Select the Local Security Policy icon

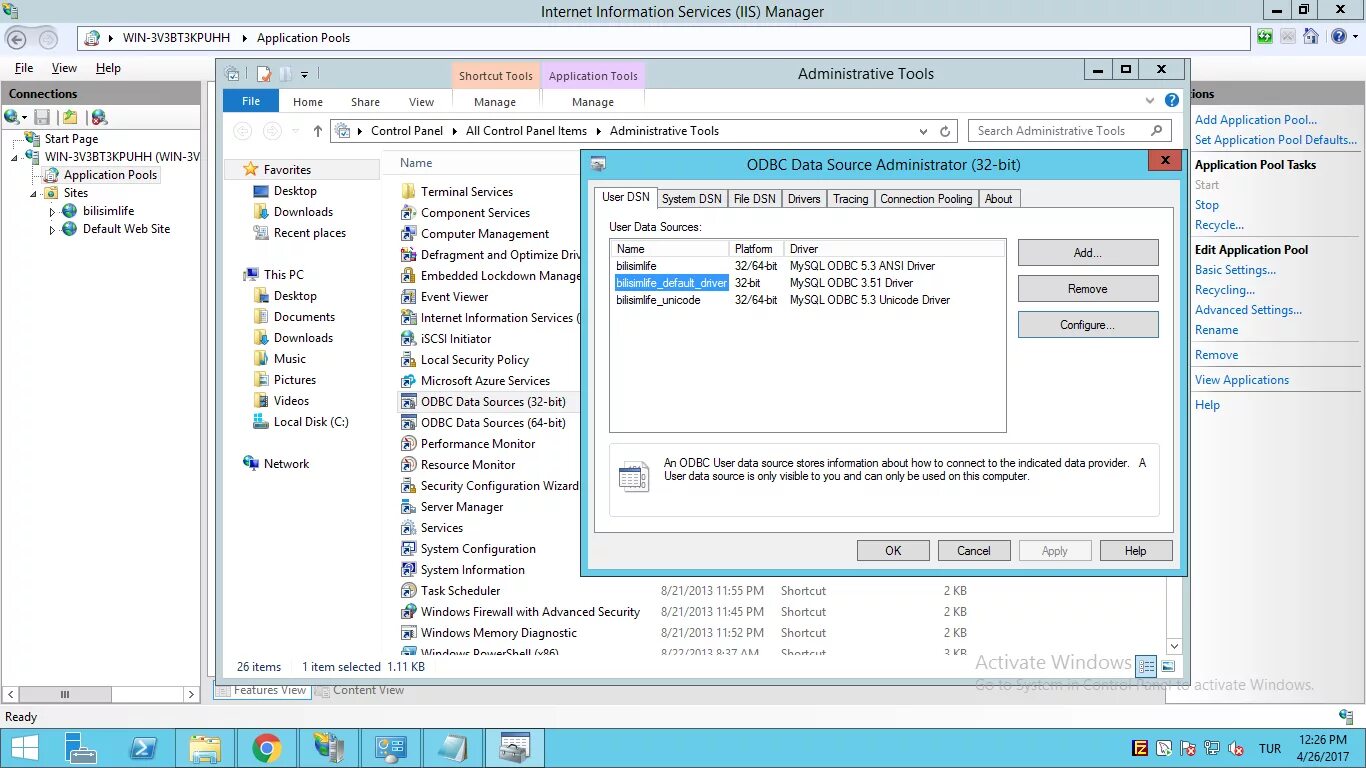[x=408, y=360]
